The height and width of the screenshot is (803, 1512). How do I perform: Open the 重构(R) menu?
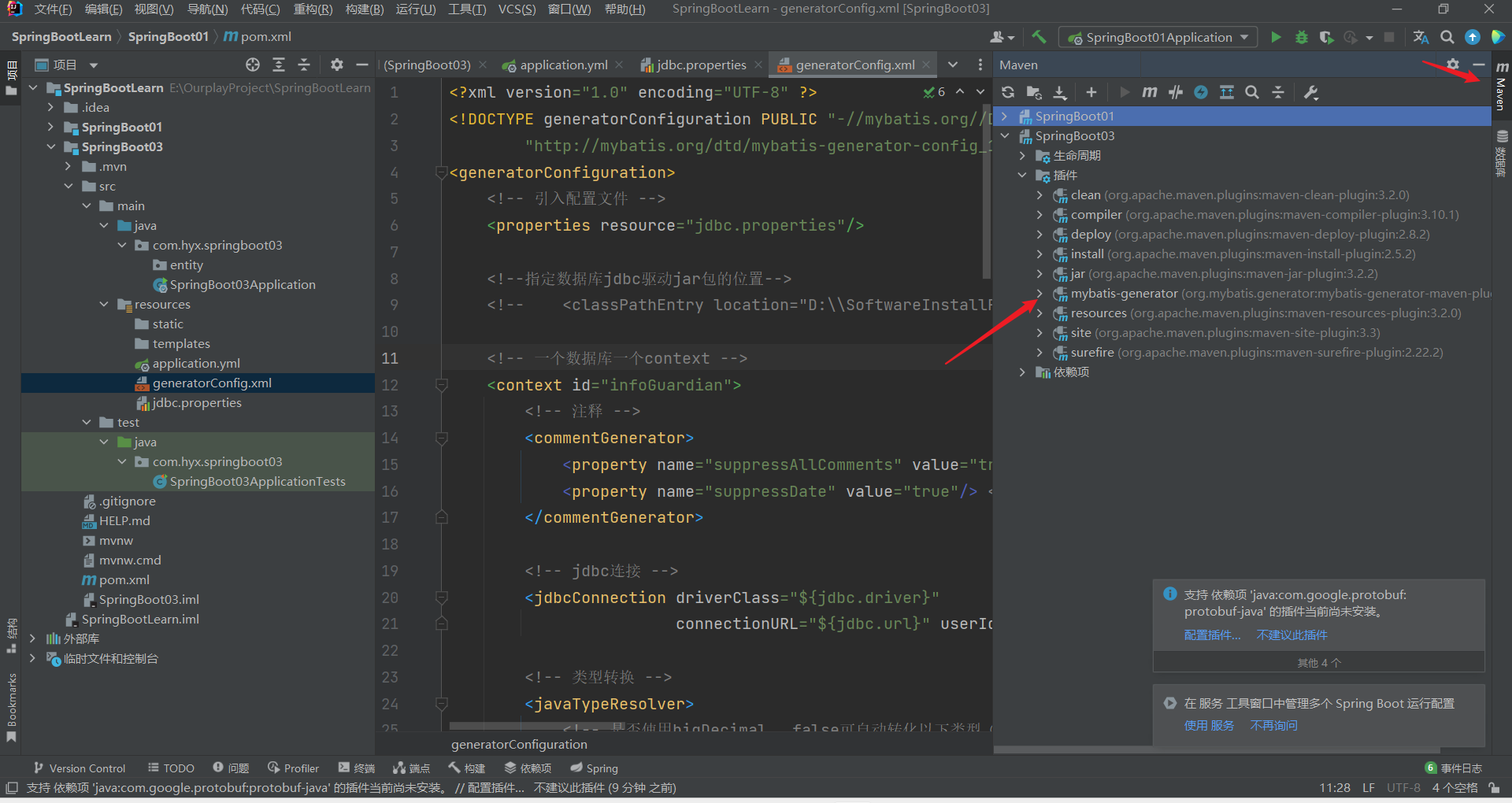tap(313, 9)
